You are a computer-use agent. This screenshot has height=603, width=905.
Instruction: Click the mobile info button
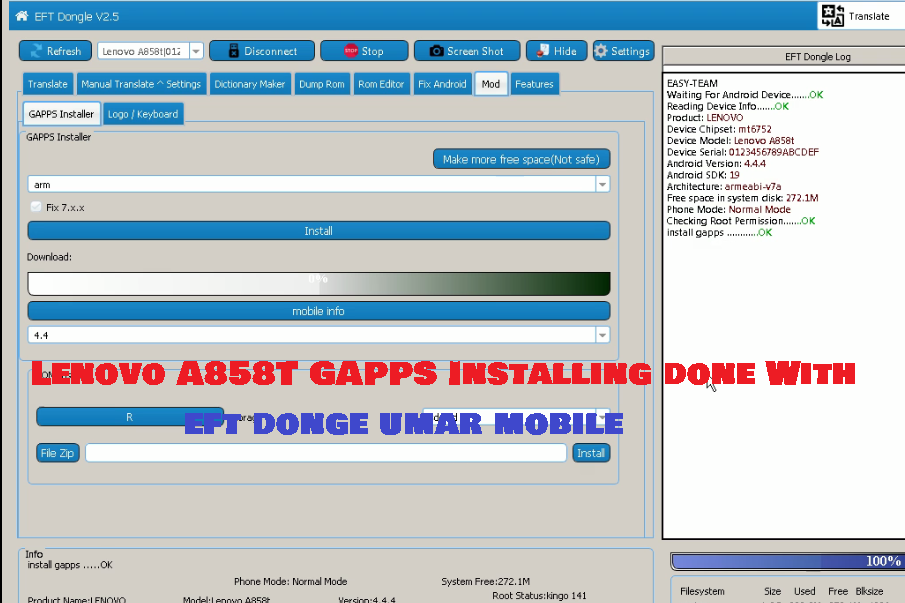(319, 311)
